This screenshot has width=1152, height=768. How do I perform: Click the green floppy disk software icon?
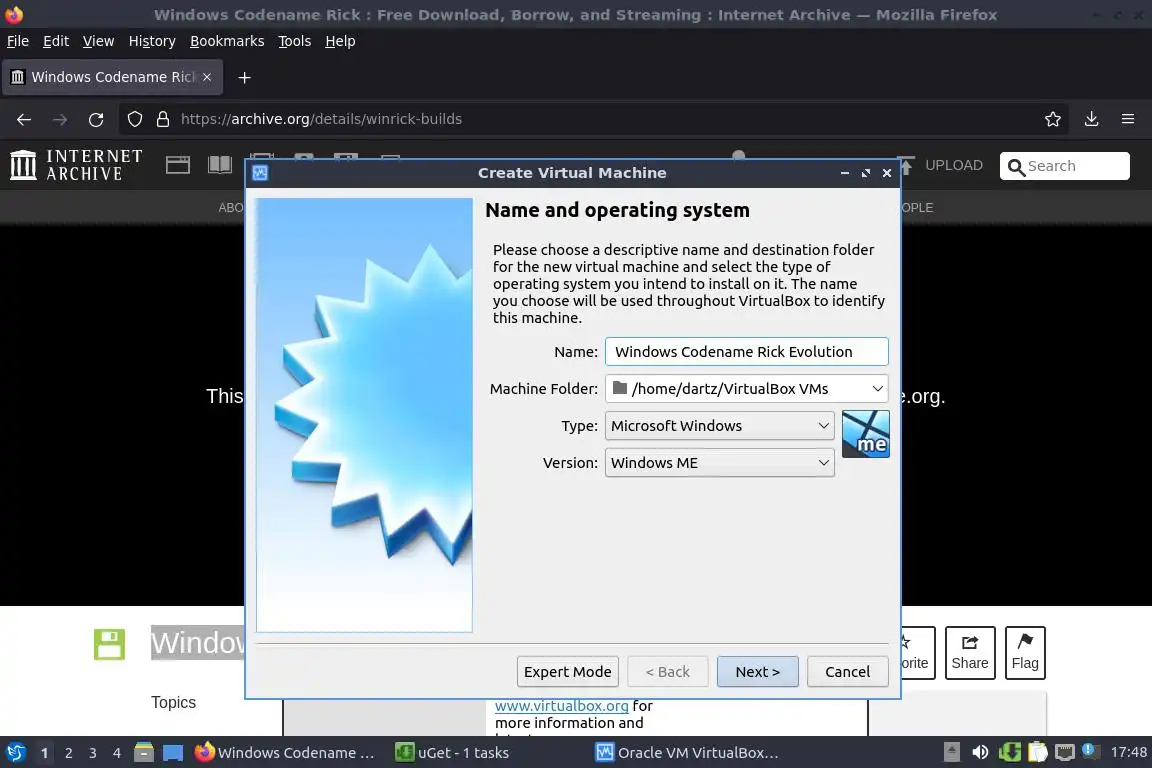coord(109,645)
